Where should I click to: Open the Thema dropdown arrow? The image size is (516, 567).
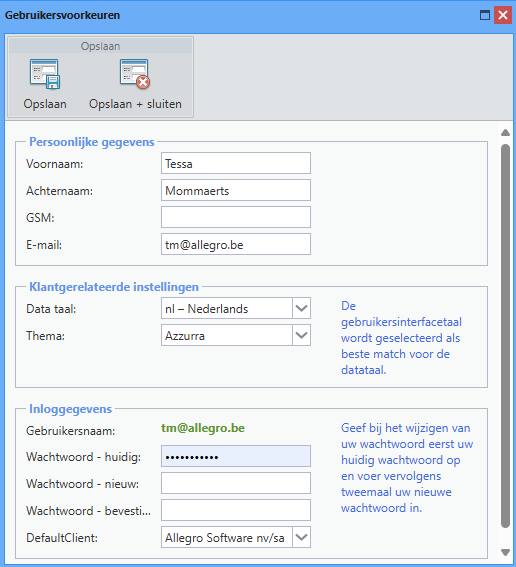[301, 335]
